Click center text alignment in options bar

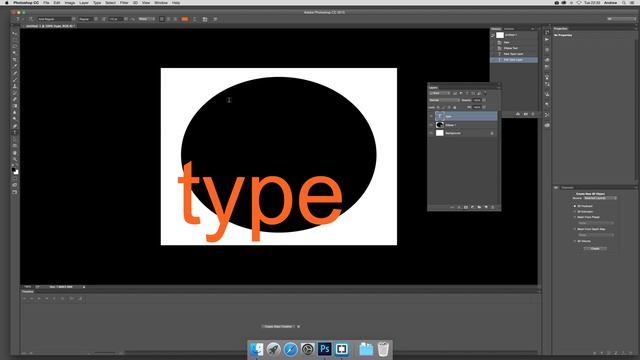(x=169, y=19)
